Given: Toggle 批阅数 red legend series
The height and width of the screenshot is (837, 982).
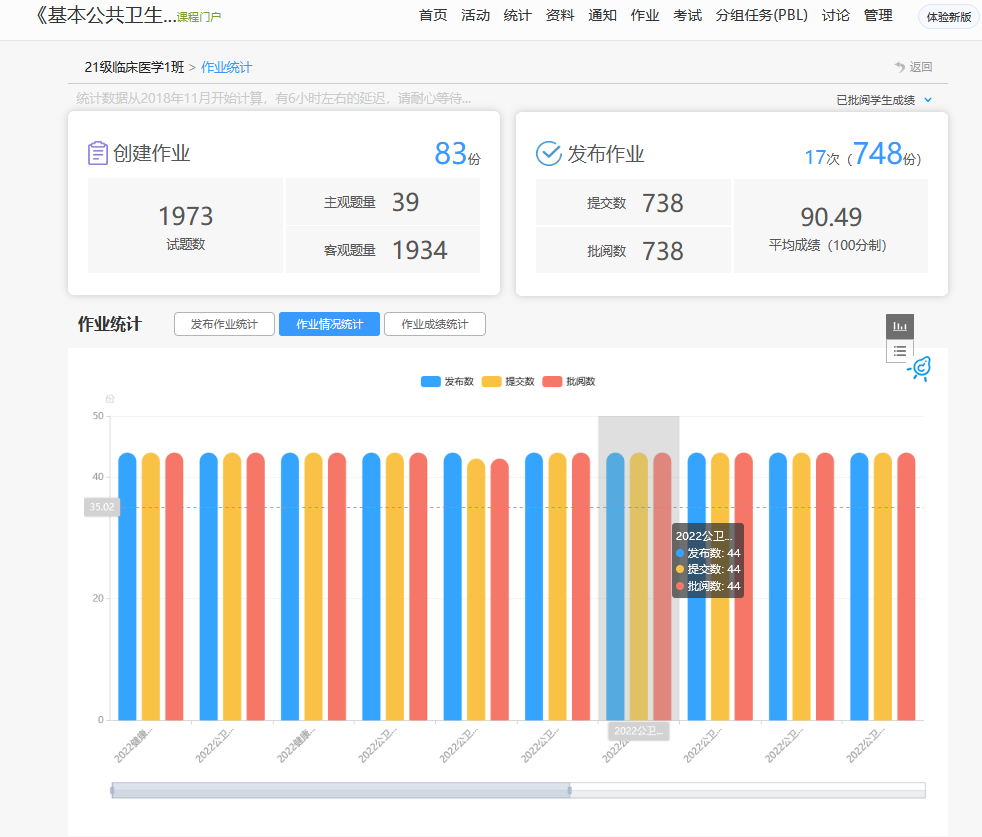Looking at the screenshot, I should pyautogui.click(x=568, y=381).
